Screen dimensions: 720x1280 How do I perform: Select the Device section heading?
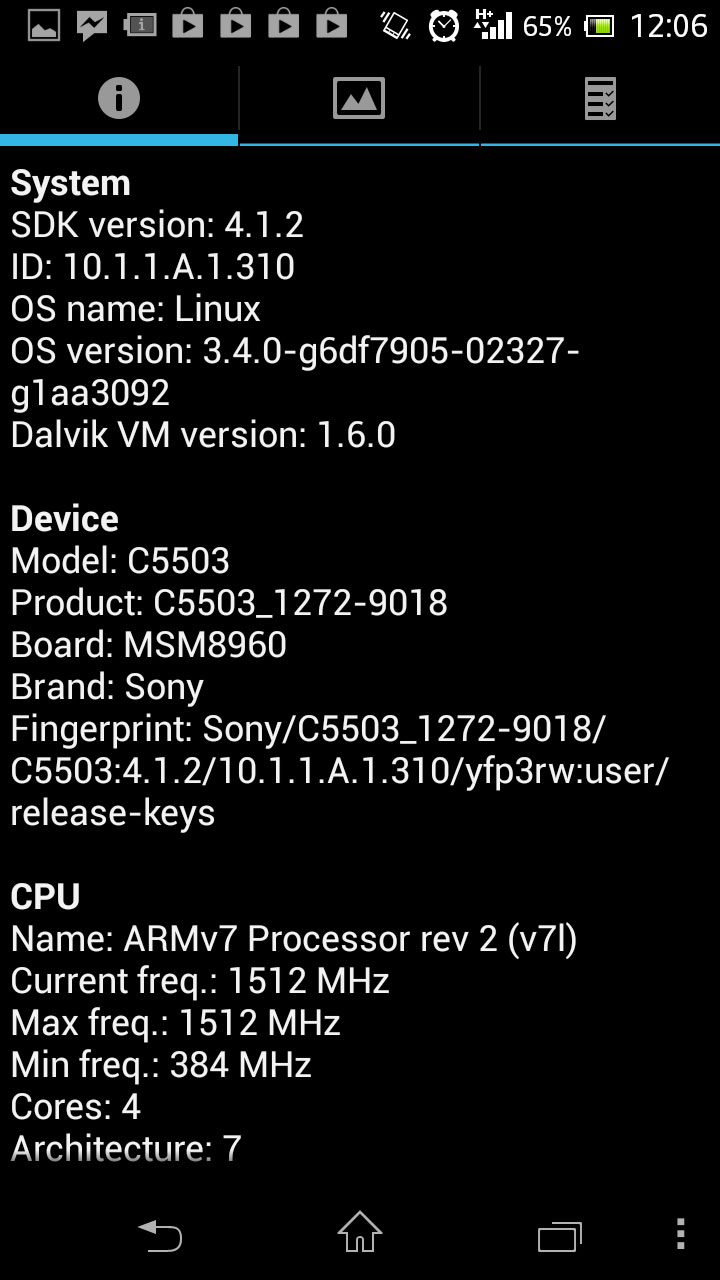click(64, 519)
